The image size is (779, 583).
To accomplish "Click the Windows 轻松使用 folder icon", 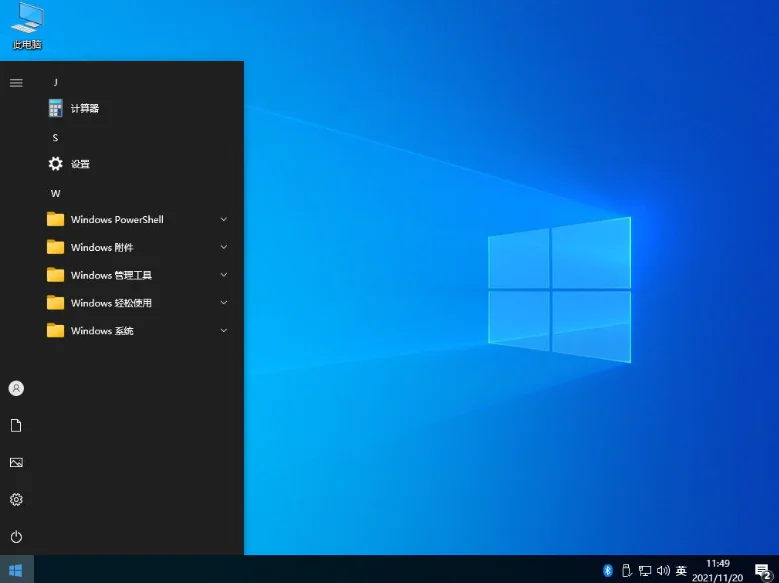I will (55, 303).
